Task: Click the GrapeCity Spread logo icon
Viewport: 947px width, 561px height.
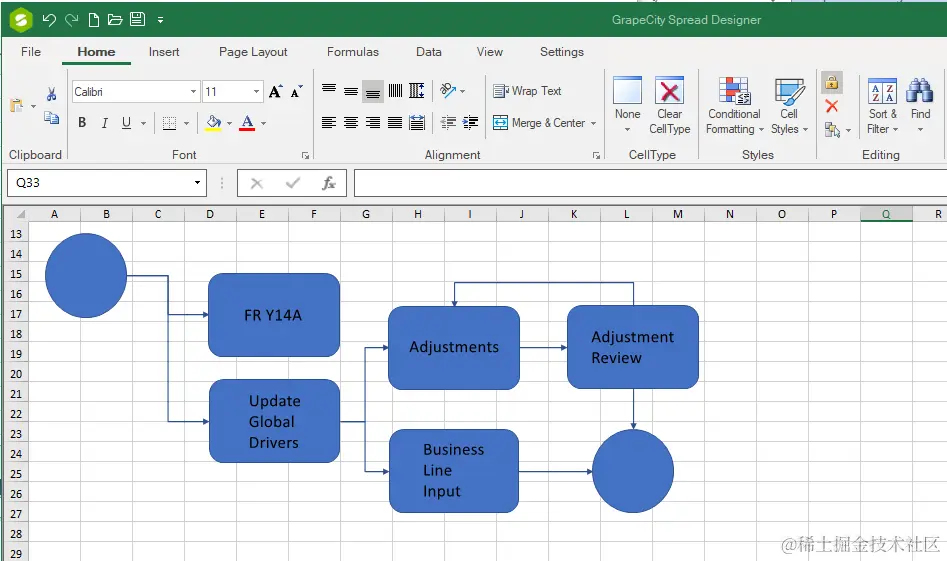Action: pos(21,19)
